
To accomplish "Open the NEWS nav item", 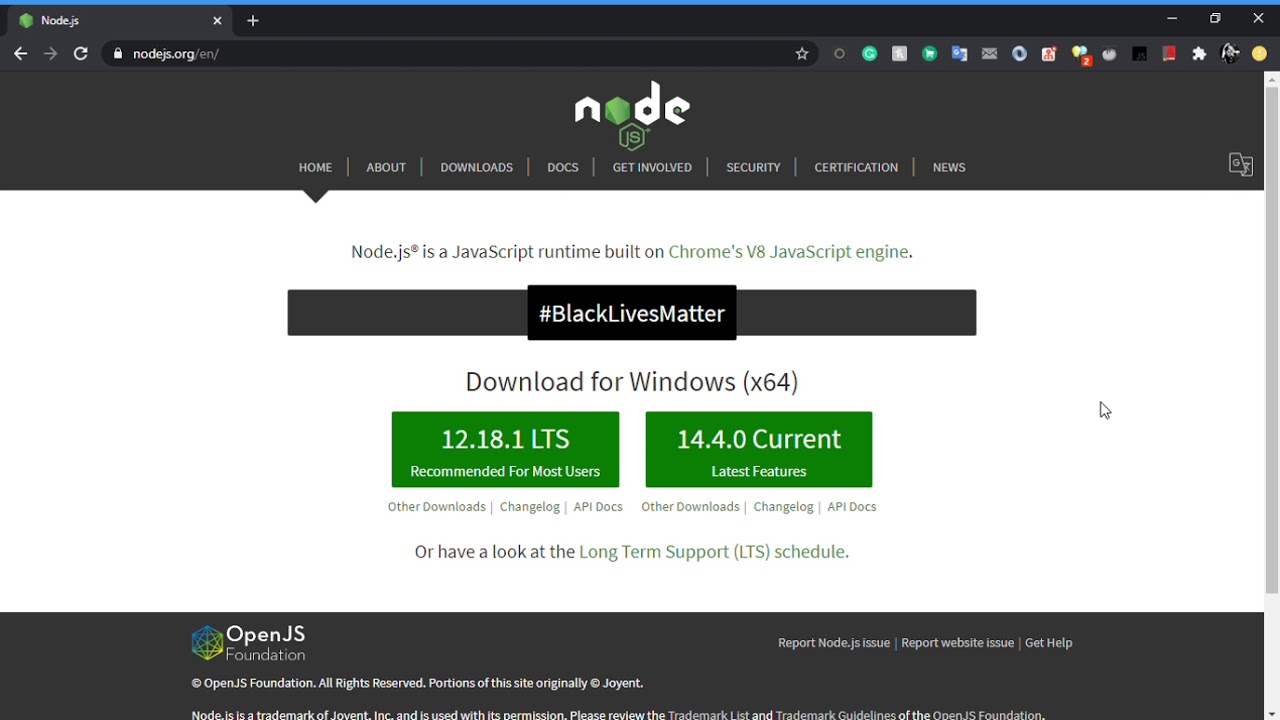I will 949,167.
